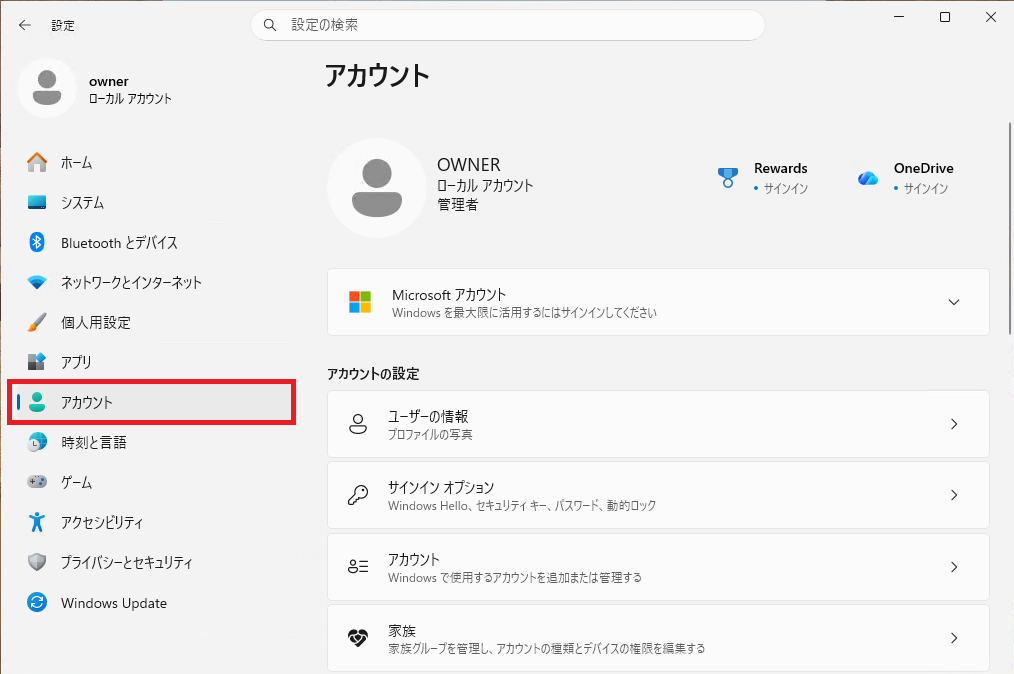Click the ユーザーの情報 person icon

click(358, 424)
